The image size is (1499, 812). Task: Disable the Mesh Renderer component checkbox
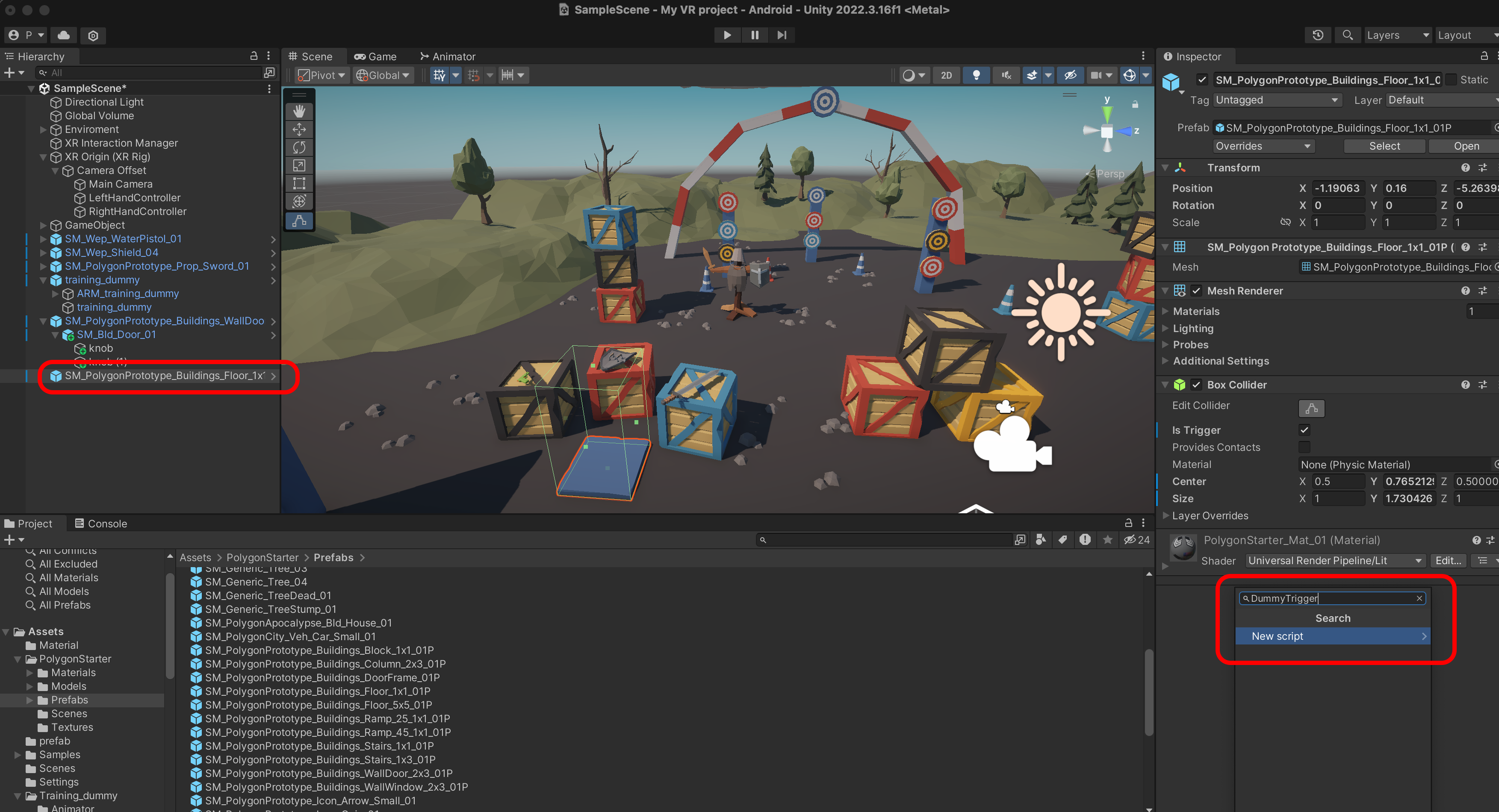tap(1196, 291)
